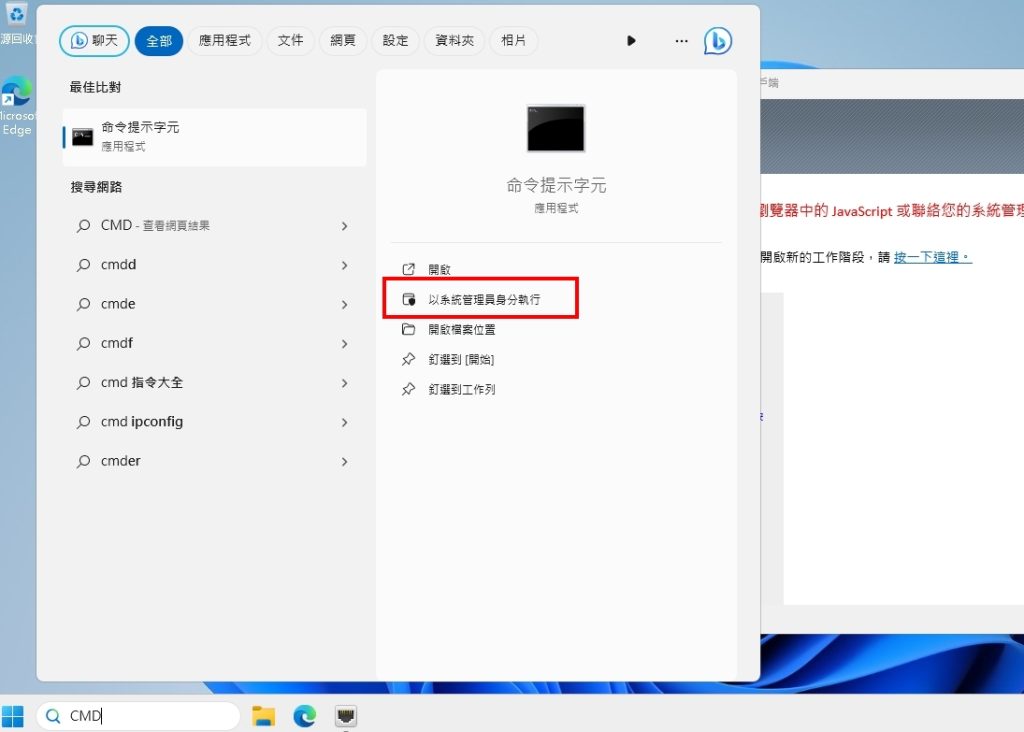1024x732 pixels.
Task: Select the 資料夾 filter tab
Action: point(455,40)
